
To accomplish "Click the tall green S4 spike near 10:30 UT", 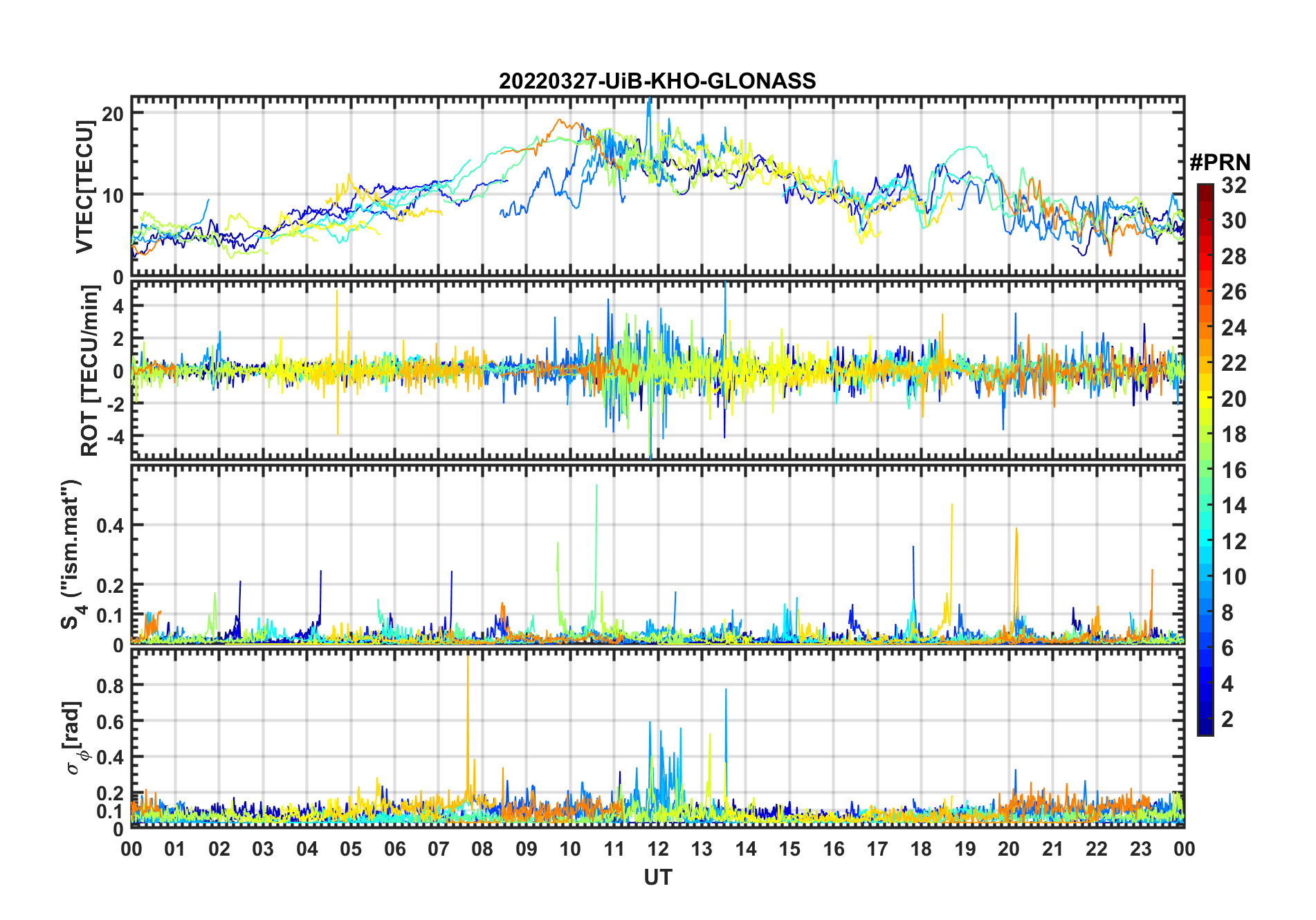I will (x=596, y=553).
